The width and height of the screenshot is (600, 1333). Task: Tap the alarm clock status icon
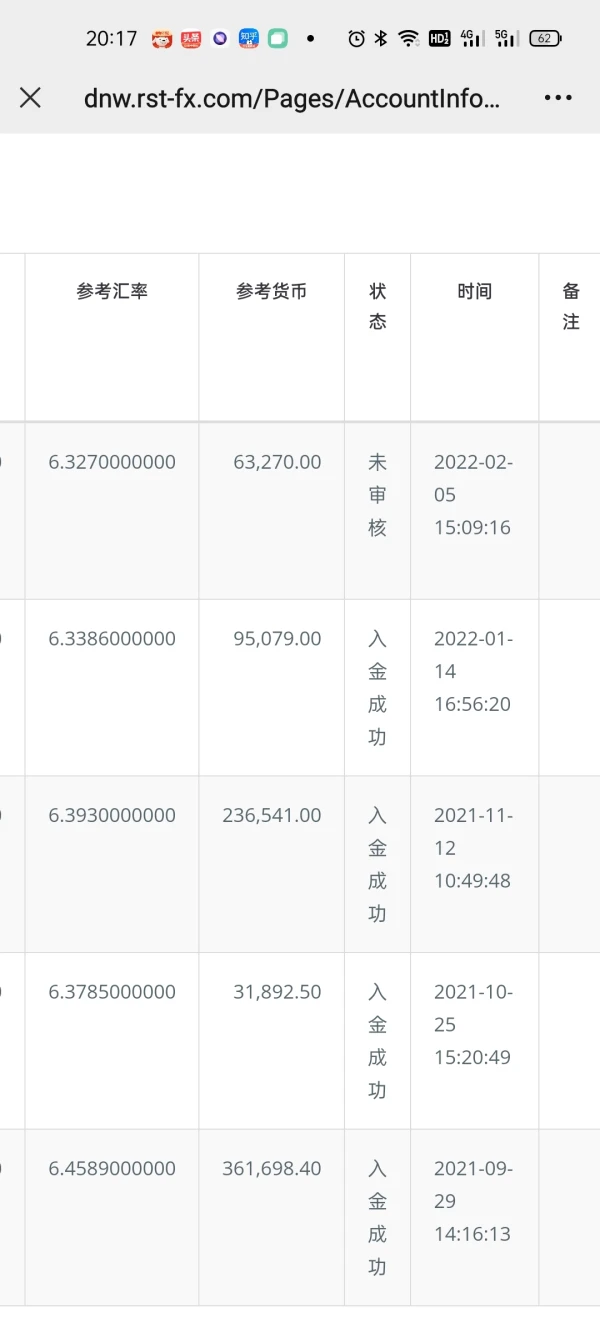click(356, 39)
